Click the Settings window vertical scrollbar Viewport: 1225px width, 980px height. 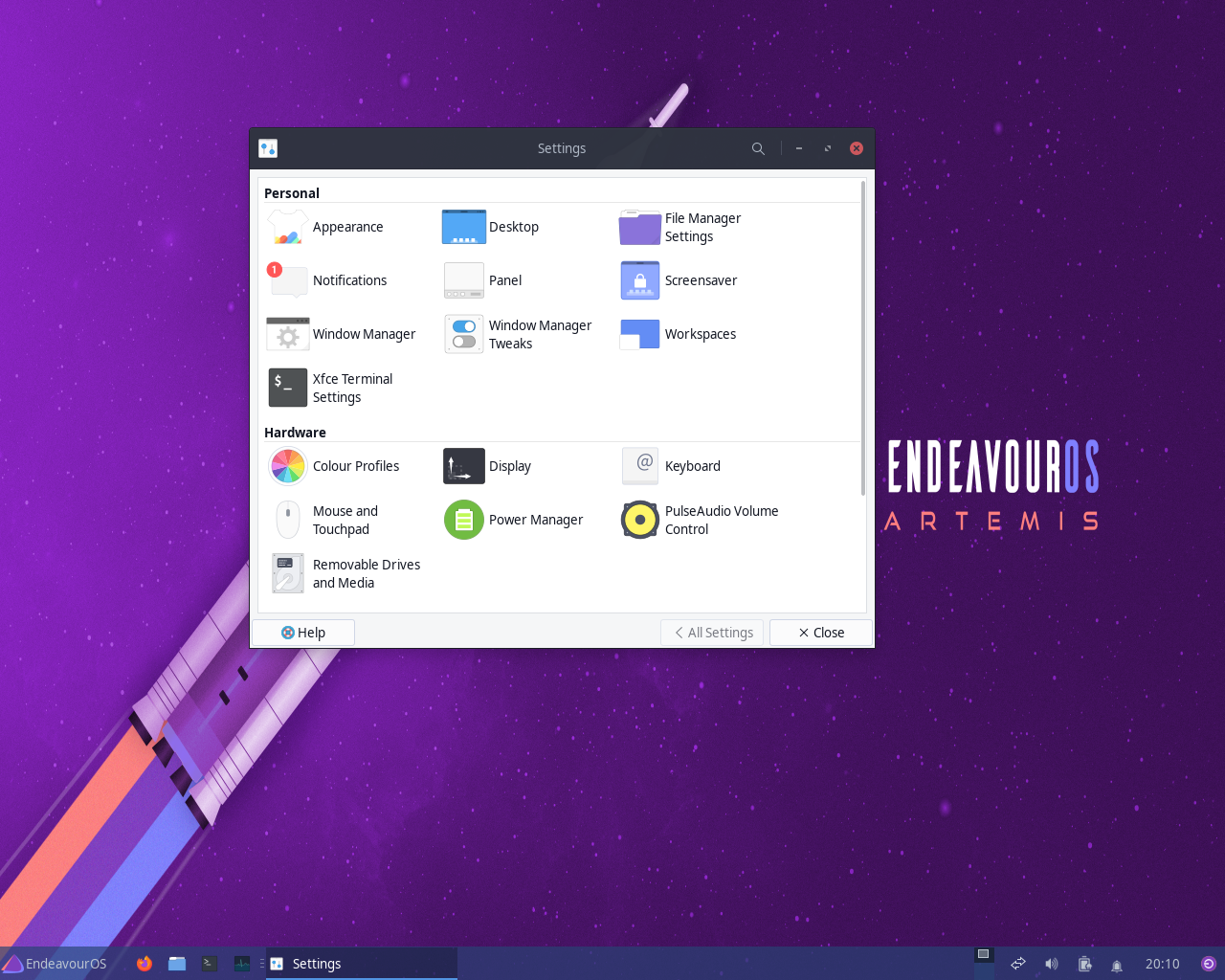(x=863, y=338)
